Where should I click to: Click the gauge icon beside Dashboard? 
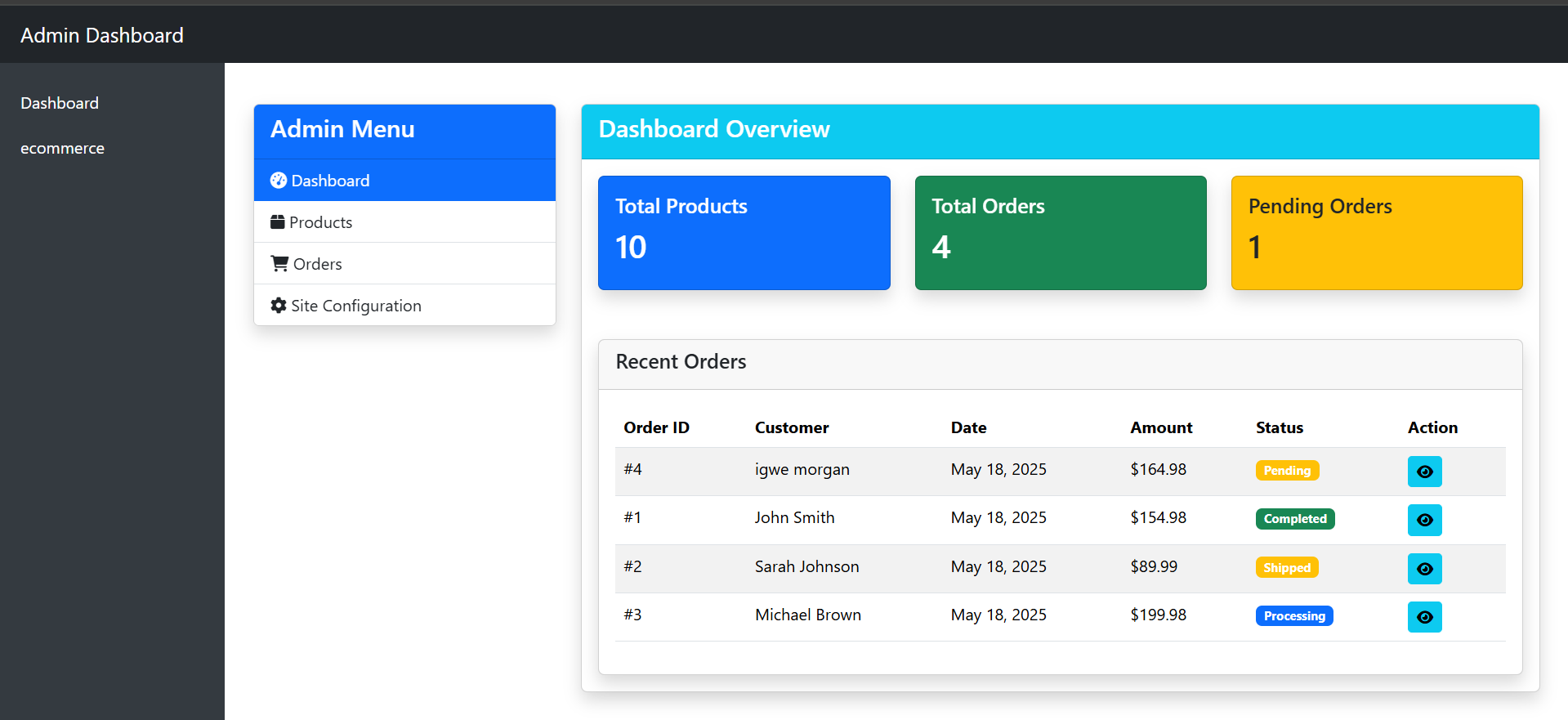click(x=279, y=181)
